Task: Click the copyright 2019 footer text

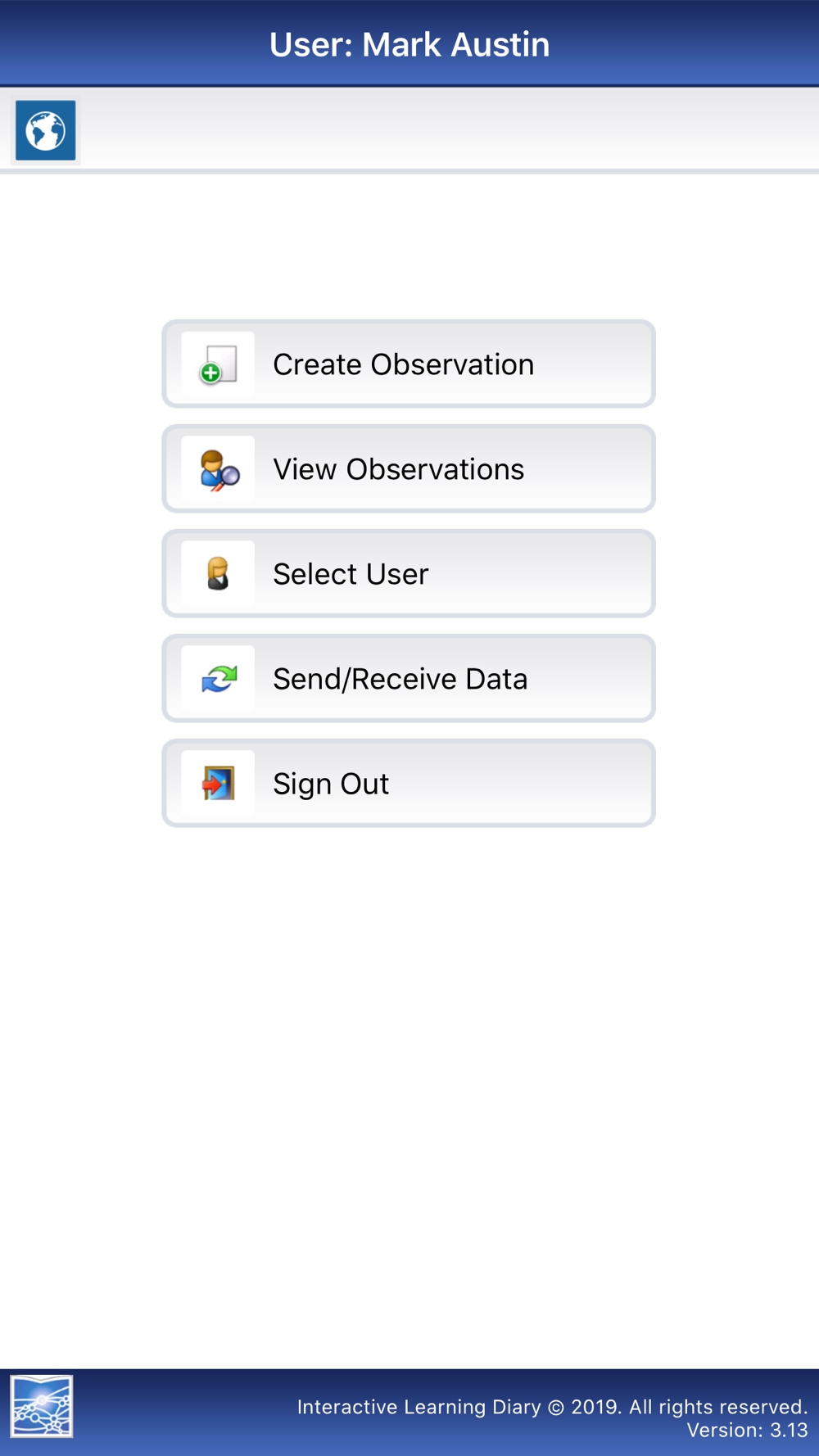Action: (552, 1407)
